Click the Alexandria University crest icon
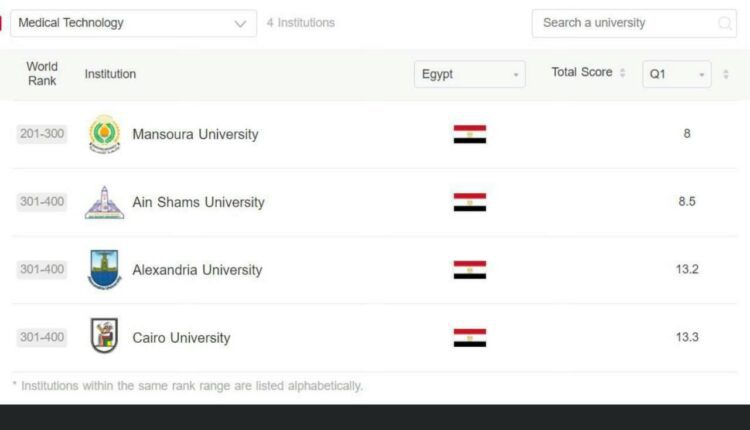Viewport: 750px width, 430px height. pyautogui.click(x=104, y=270)
